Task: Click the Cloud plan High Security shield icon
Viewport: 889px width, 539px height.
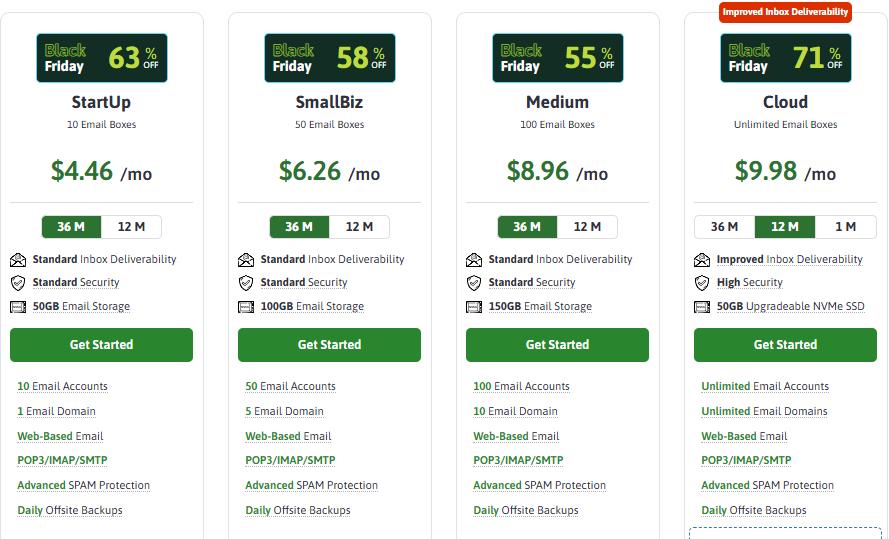Action: [x=702, y=283]
